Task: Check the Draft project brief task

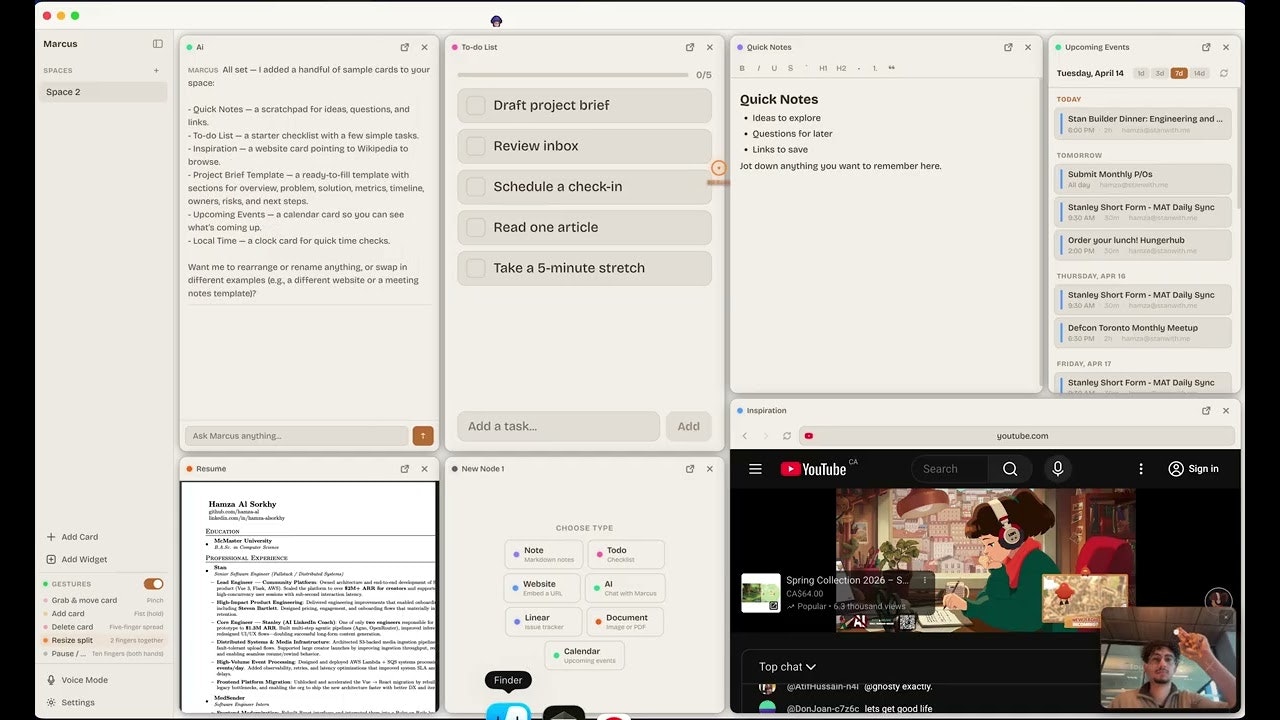Action: [476, 105]
